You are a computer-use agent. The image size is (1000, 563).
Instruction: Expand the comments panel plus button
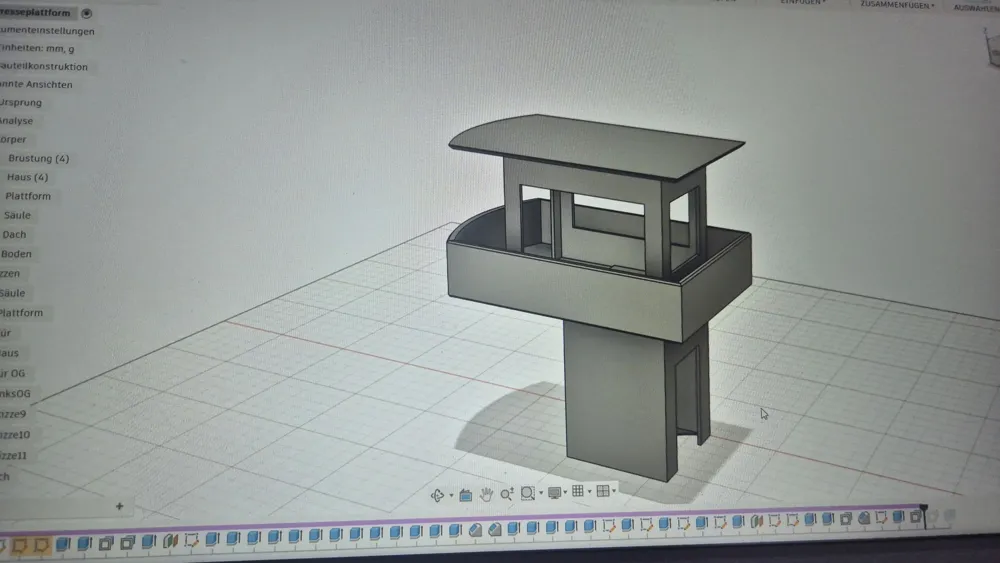point(119,506)
